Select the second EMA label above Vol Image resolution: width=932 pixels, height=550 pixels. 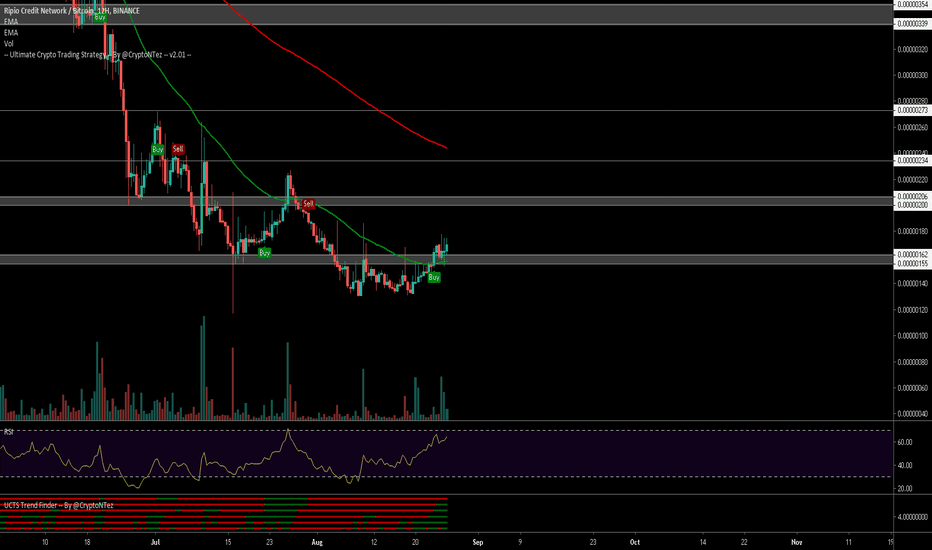coord(11,33)
